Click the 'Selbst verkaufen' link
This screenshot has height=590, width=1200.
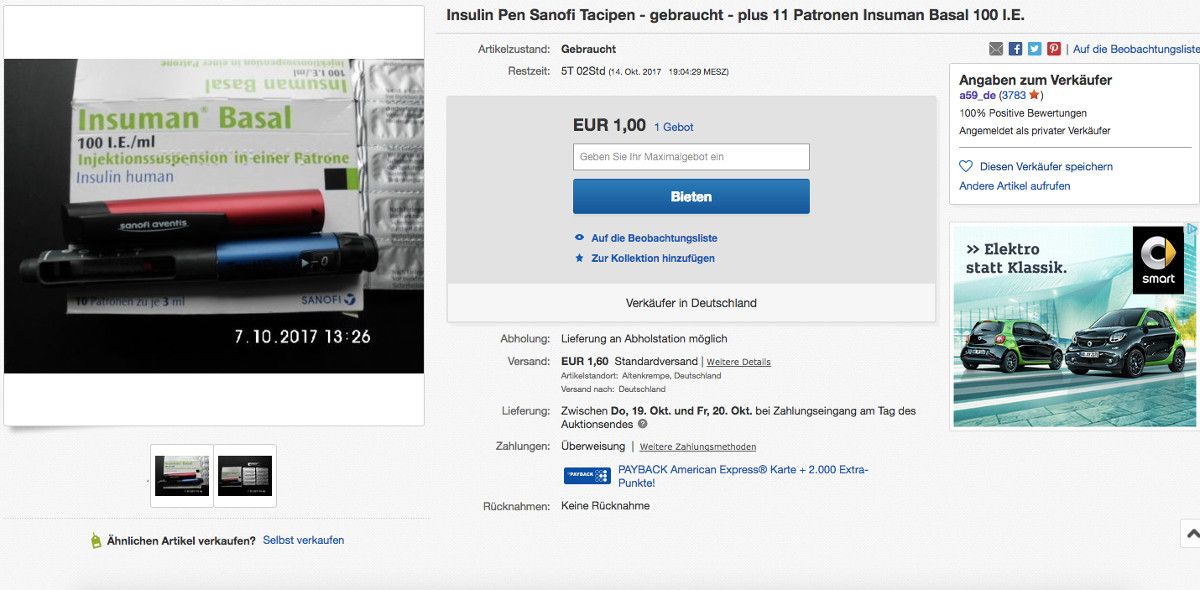point(303,540)
